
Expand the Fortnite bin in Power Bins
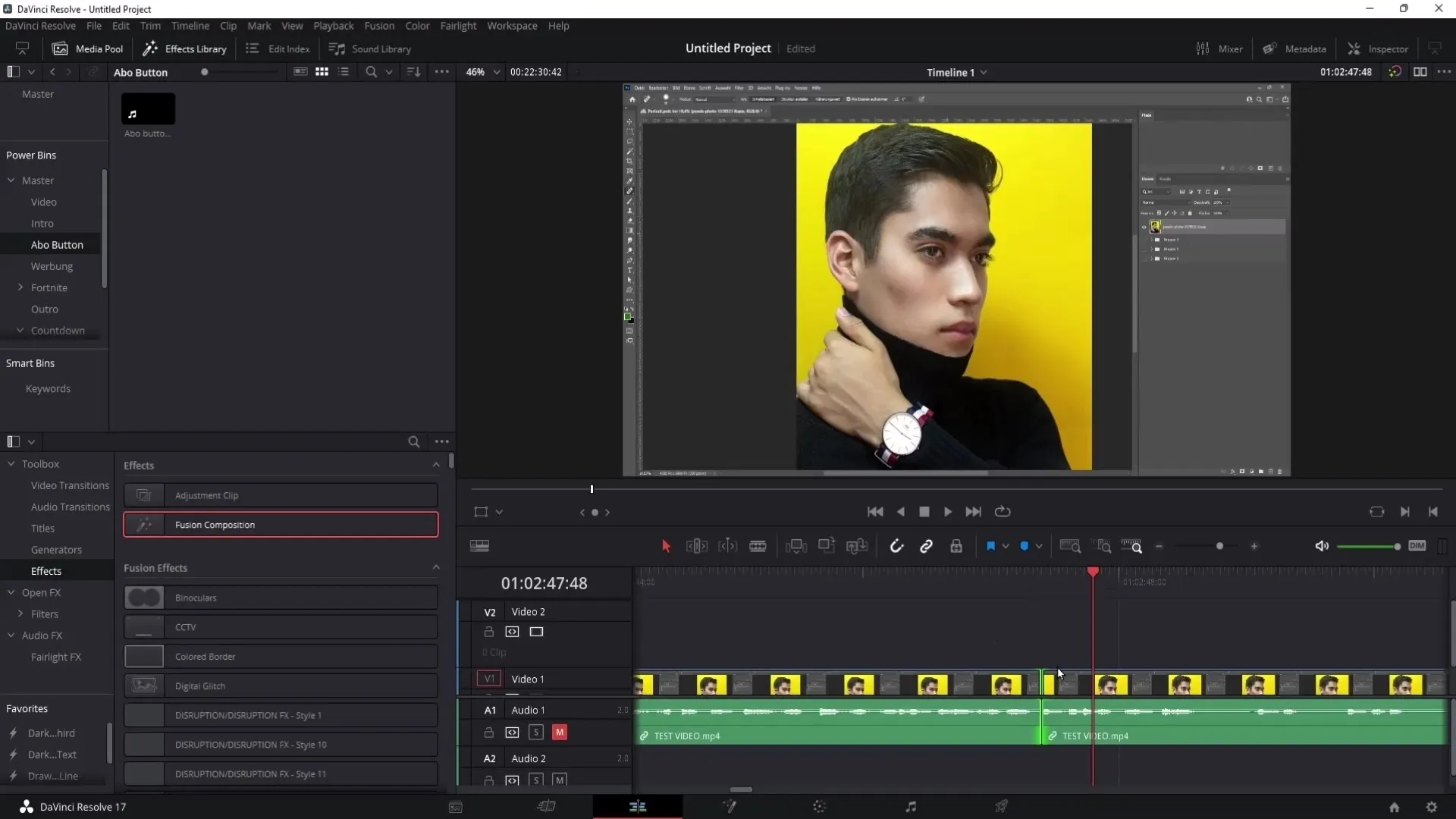(x=20, y=287)
